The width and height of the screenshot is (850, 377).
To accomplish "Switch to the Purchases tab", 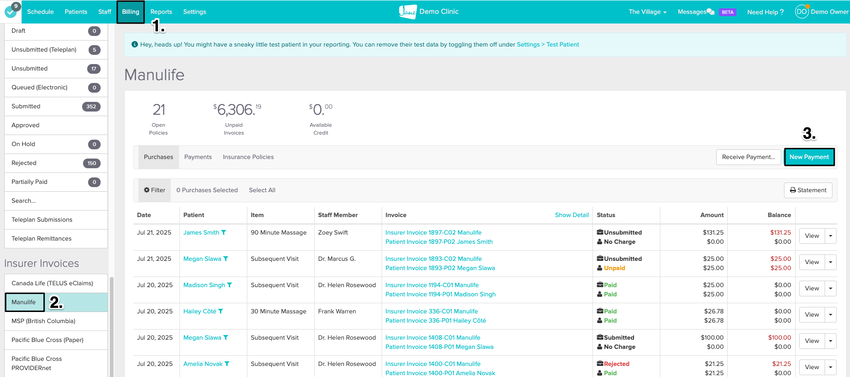I will [x=158, y=157].
